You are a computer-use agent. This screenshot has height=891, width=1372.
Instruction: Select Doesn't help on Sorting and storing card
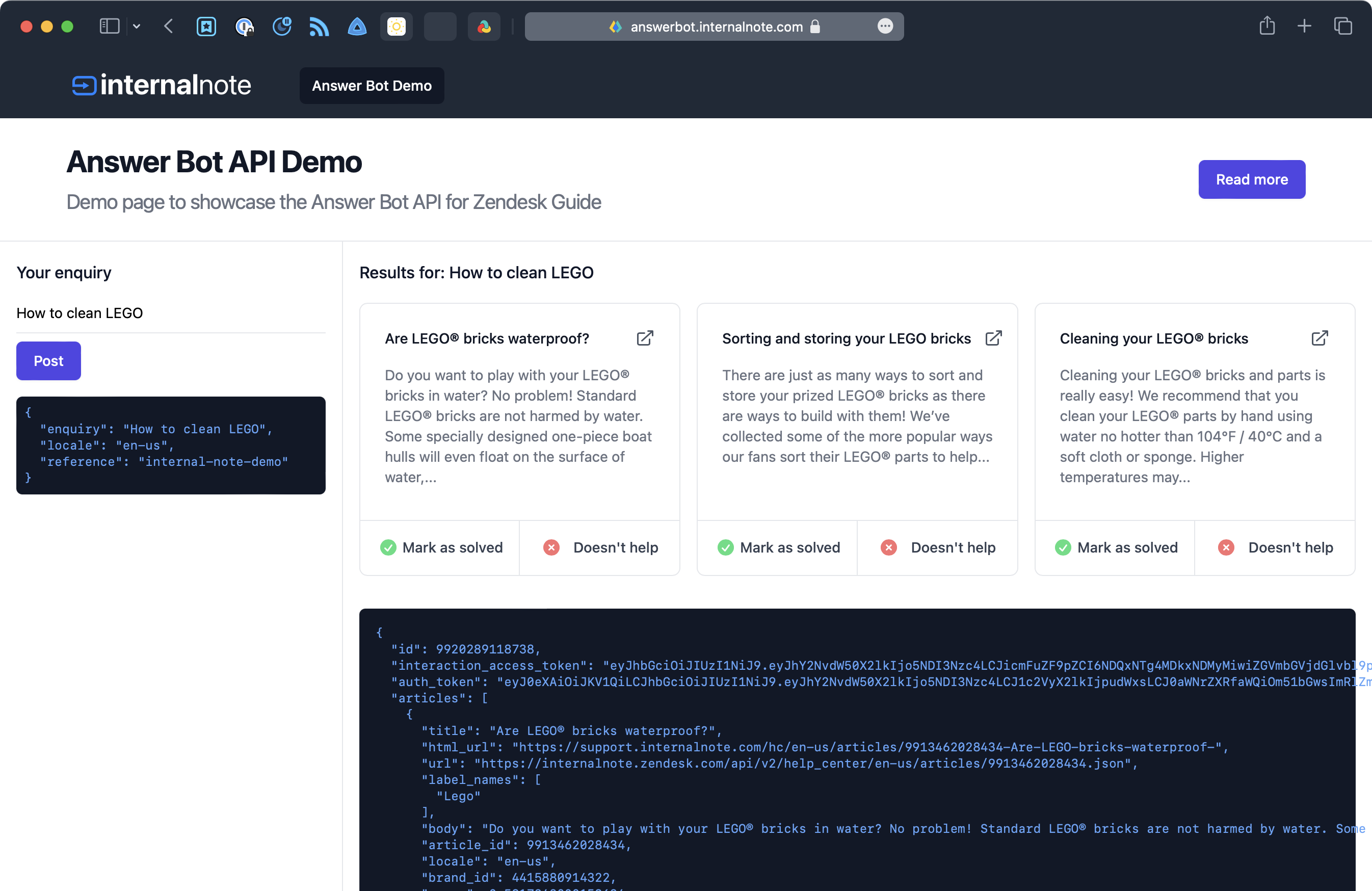coord(937,547)
